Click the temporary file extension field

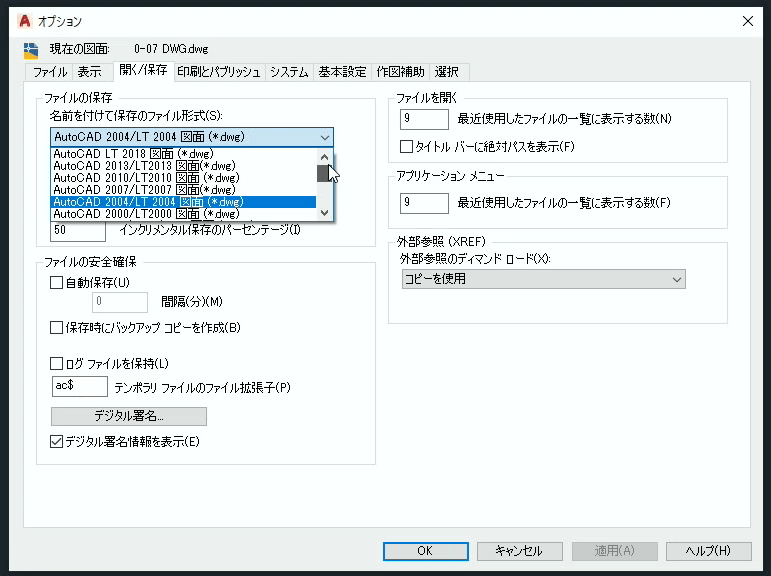80,386
